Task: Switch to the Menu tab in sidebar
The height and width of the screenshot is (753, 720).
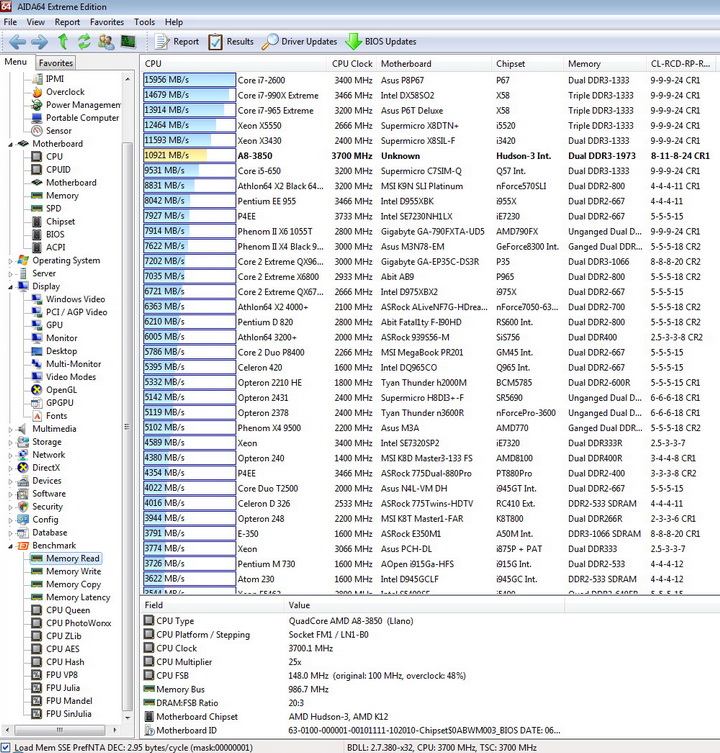Action: 16,62
